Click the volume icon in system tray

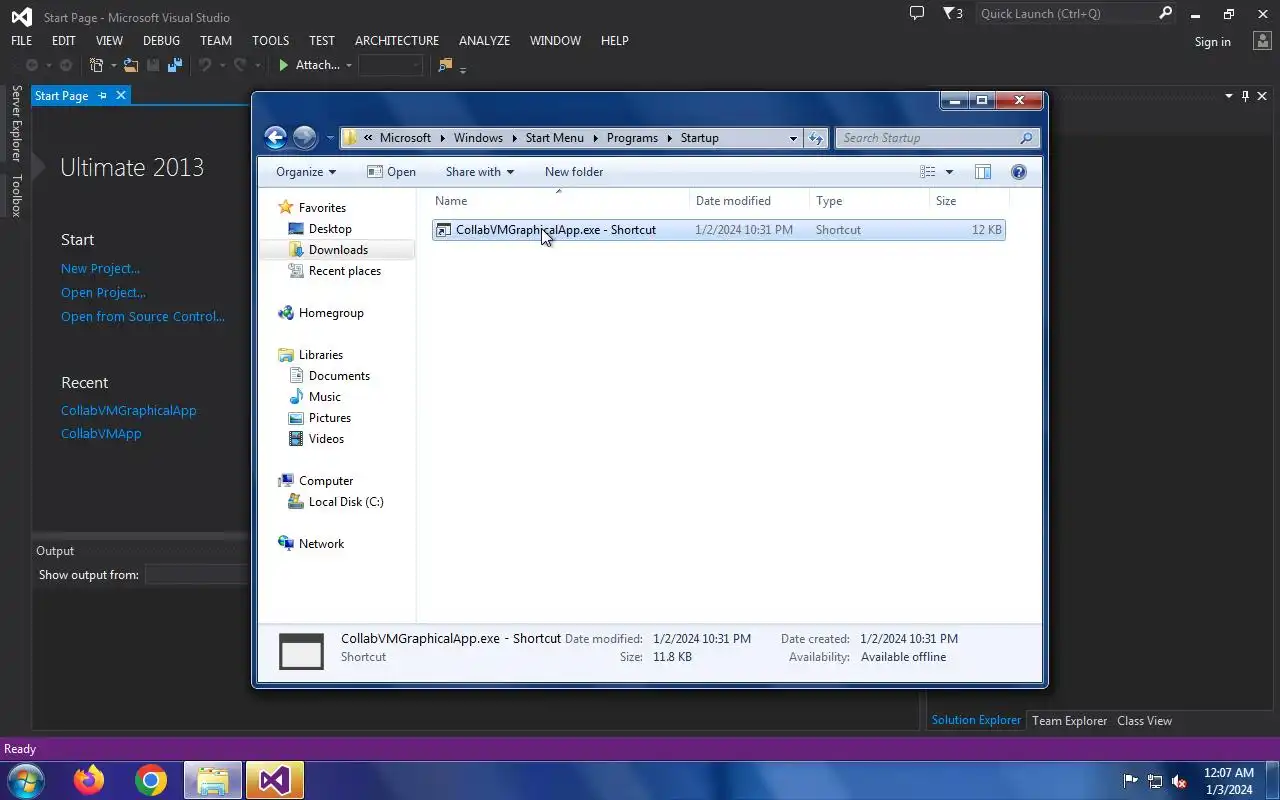click(1179, 781)
